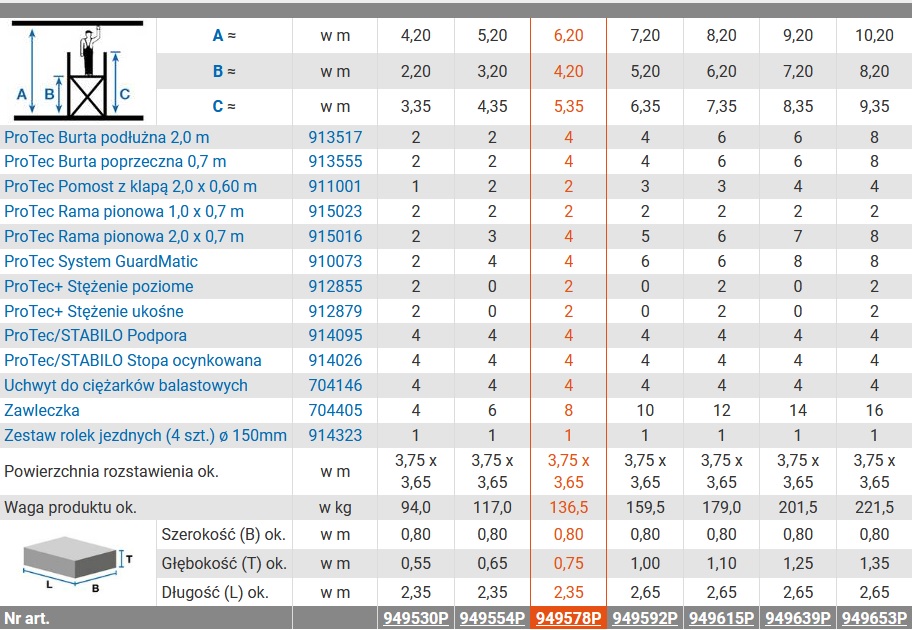Click part number 914323
Image resolution: width=912 pixels, height=630 pixels.
(335, 435)
